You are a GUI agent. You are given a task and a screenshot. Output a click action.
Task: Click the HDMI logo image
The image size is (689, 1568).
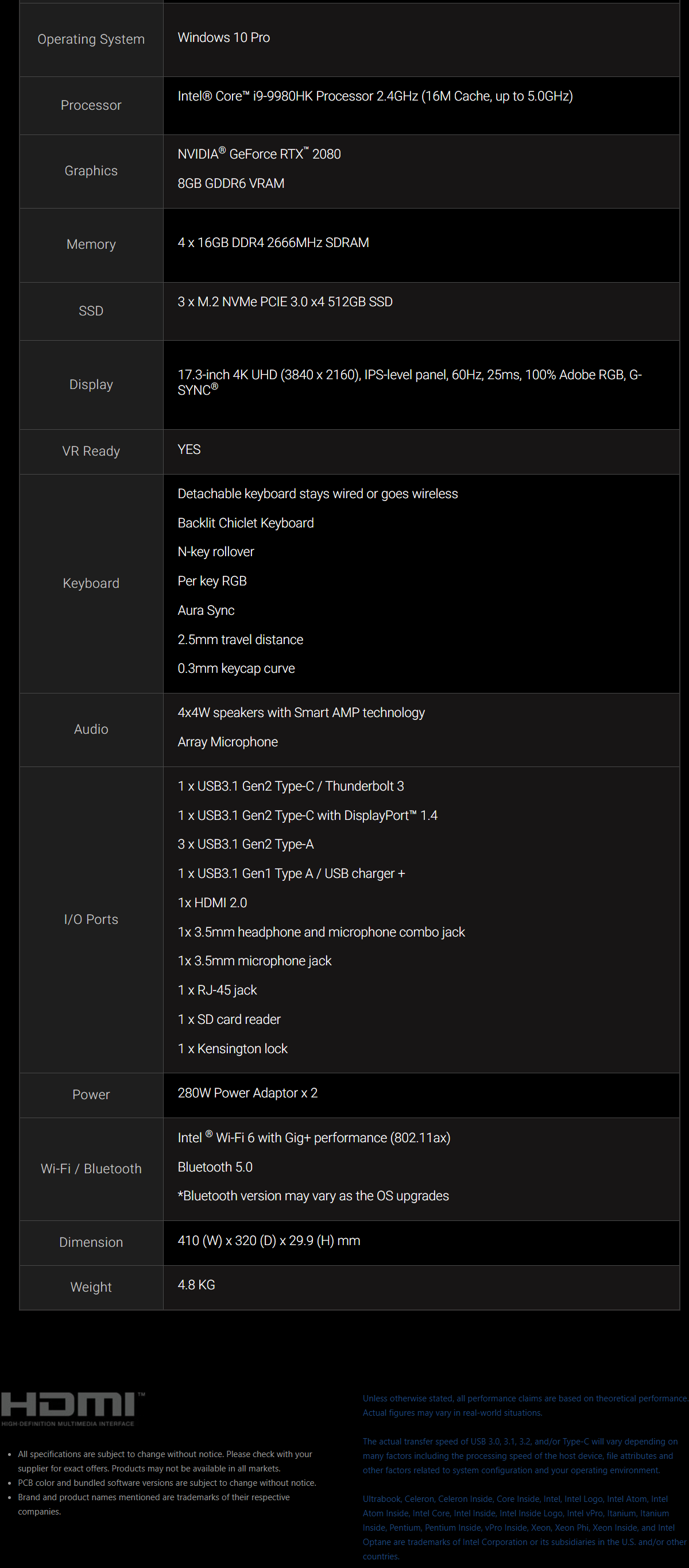pyautogui.click(x=73, y=1408)
